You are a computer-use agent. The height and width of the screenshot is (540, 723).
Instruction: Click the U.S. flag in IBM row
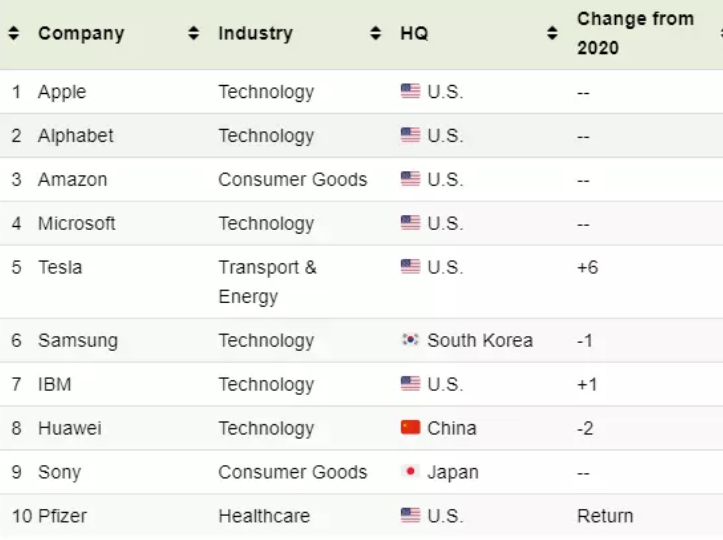click(x=410, y=384)
